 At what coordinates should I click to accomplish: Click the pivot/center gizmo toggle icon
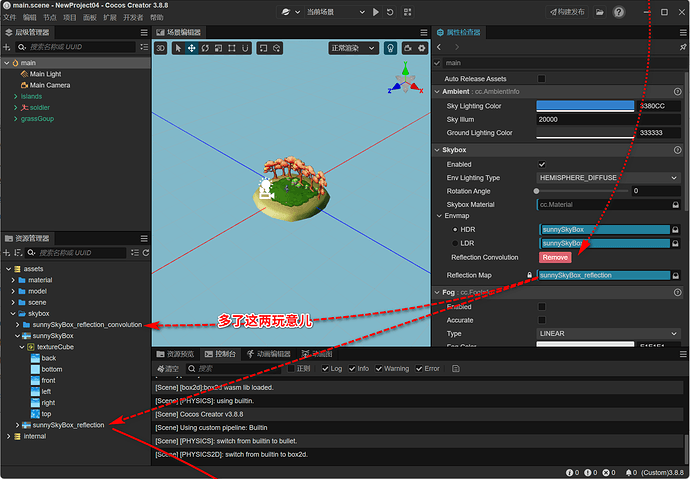pos(263,48)
